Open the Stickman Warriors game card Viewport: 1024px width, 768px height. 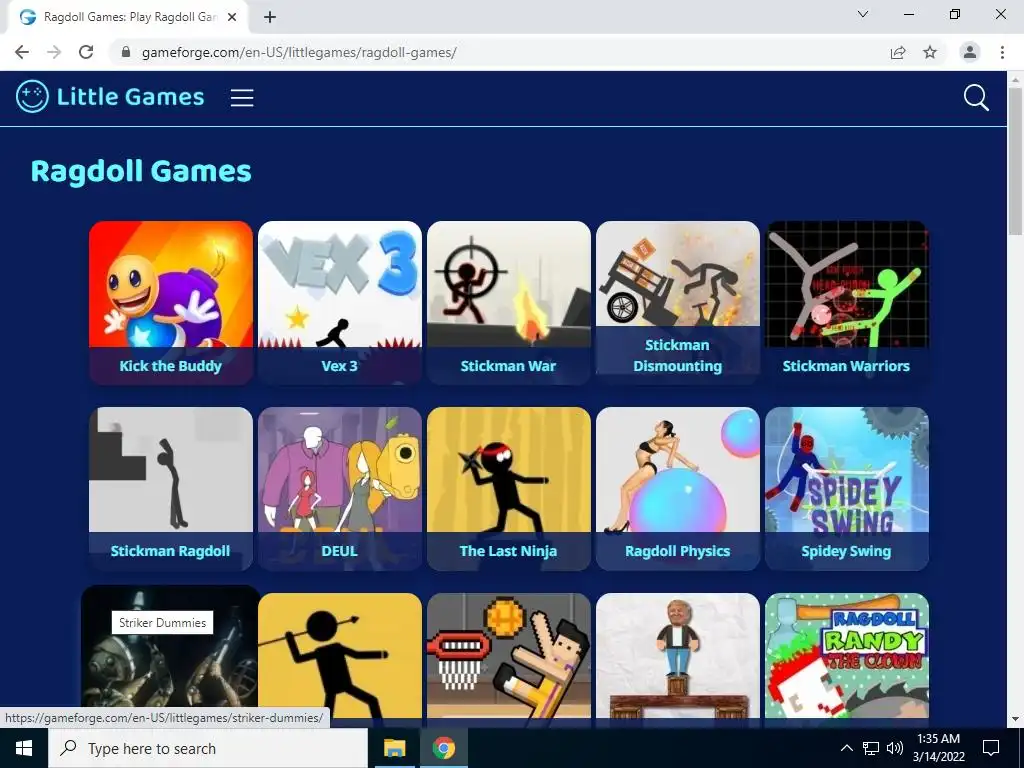[x=846, y=302]
